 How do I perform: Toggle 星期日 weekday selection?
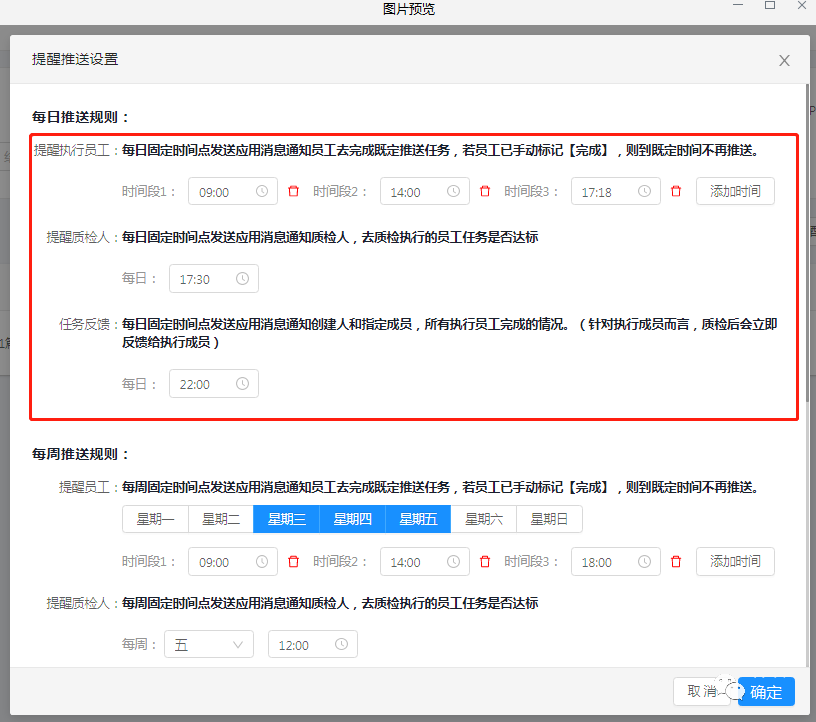(x=549, y=519)
